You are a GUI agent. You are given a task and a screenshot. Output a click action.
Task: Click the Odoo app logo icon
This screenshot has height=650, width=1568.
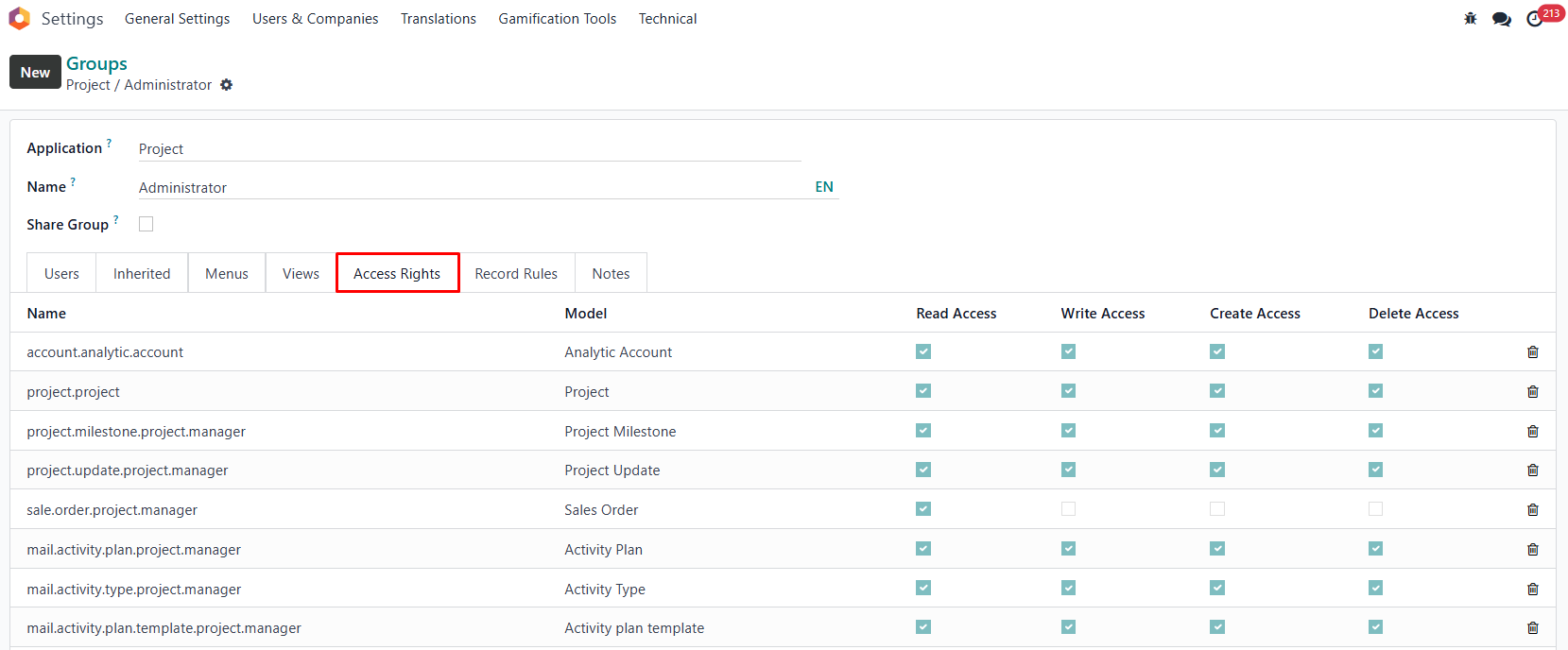point(19,19)
